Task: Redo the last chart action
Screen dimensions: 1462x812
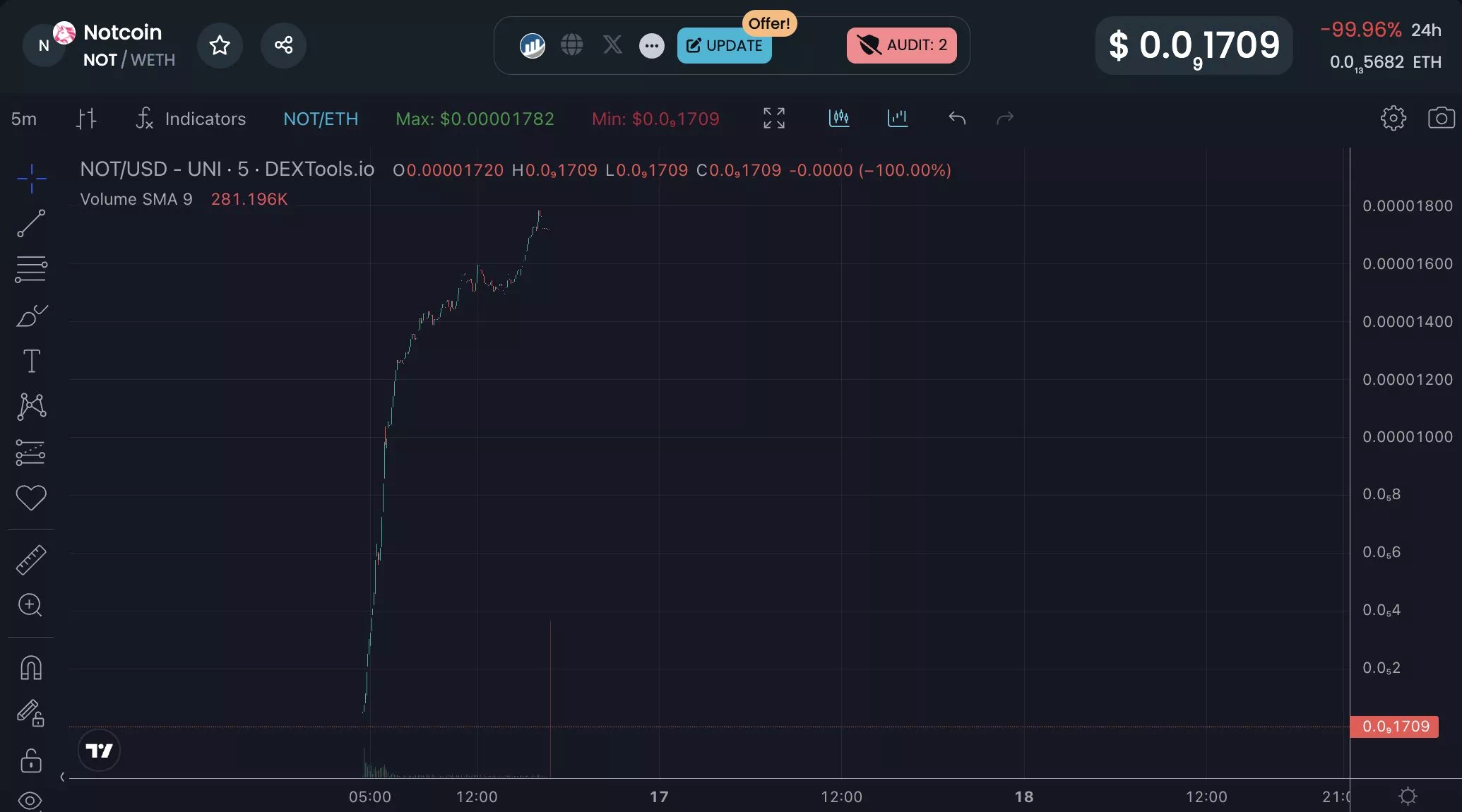Action: (1005, 118)
